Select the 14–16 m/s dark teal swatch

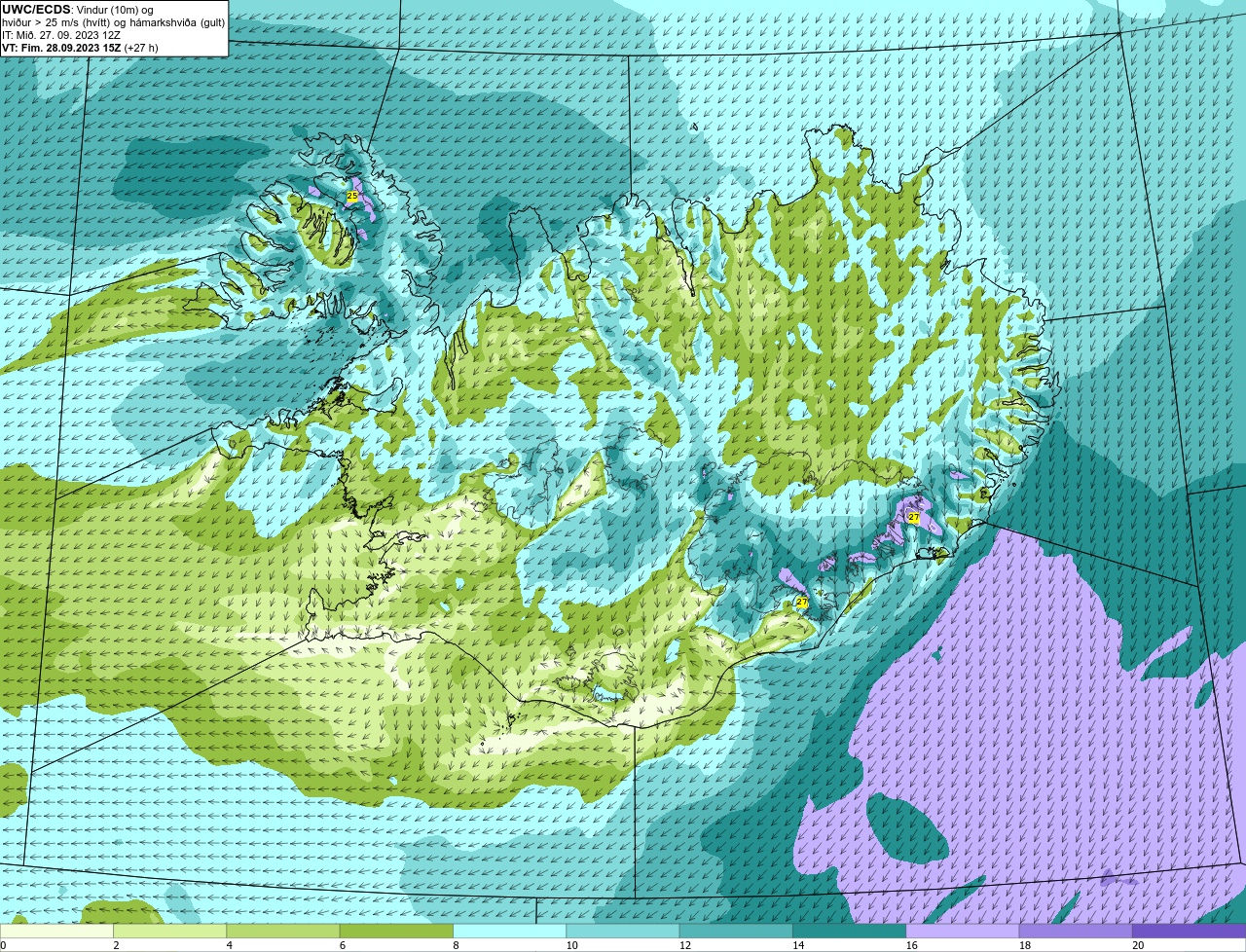(x=850, y=932)
